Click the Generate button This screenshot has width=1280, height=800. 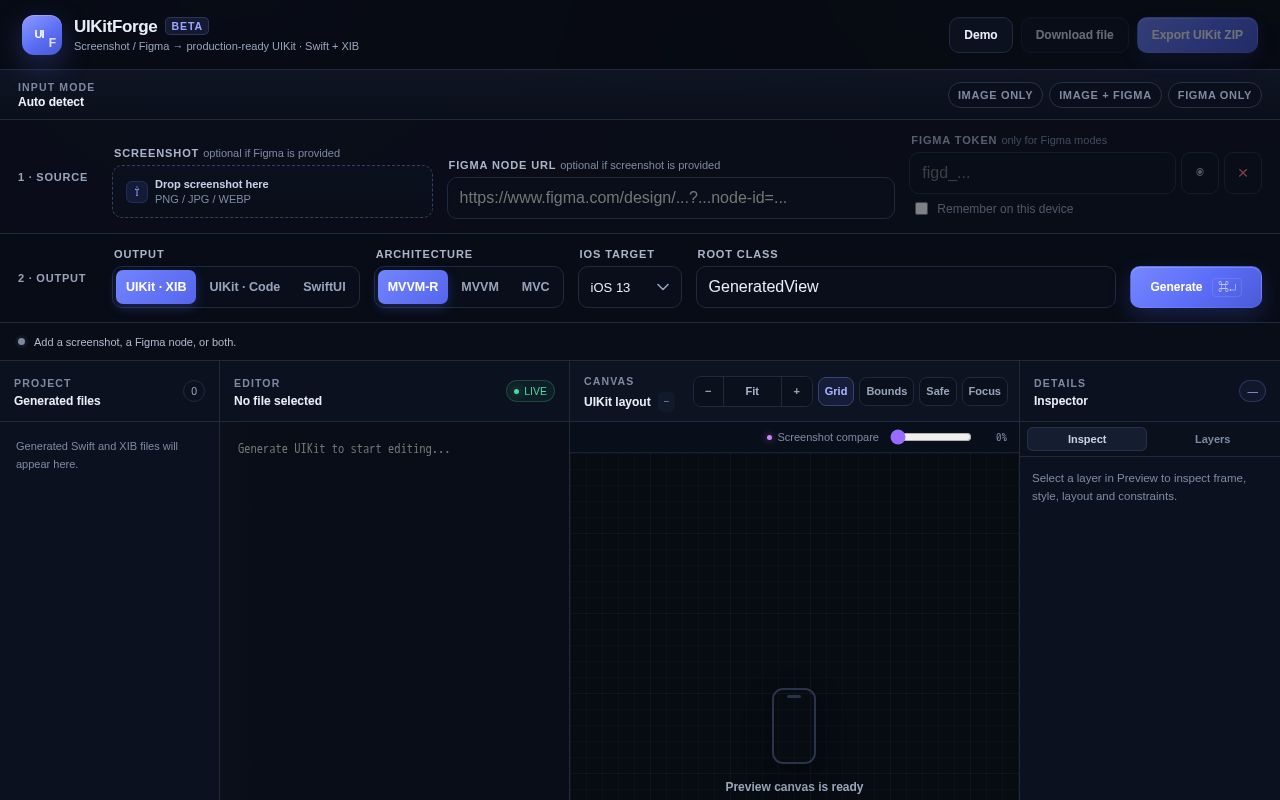[1196, 287]
